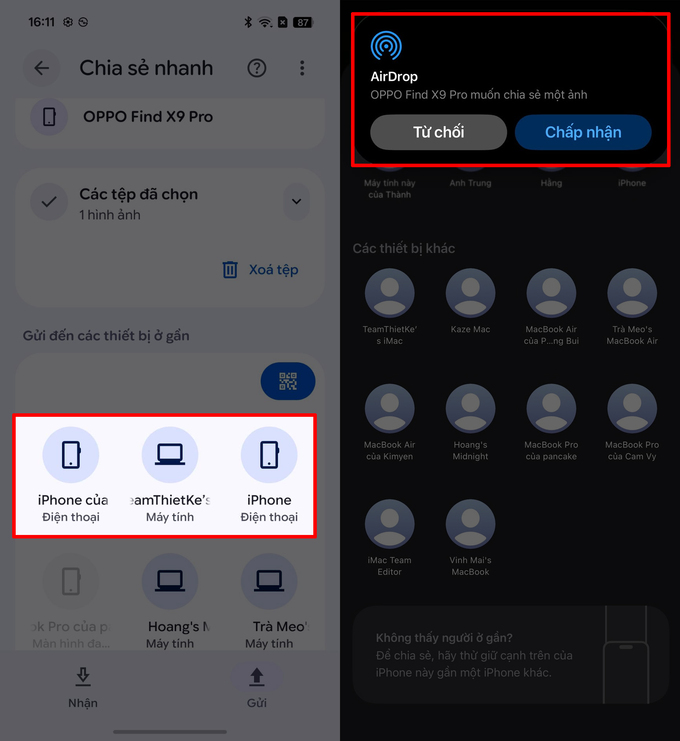
Task: Select Kaze Mac AirDrop contact
Action: point(470,302)
